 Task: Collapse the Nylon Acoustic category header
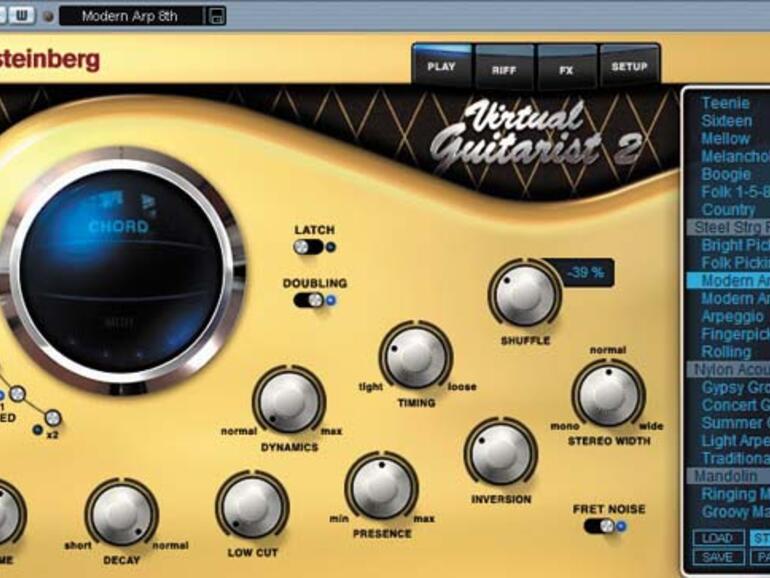tap(729, 369)
